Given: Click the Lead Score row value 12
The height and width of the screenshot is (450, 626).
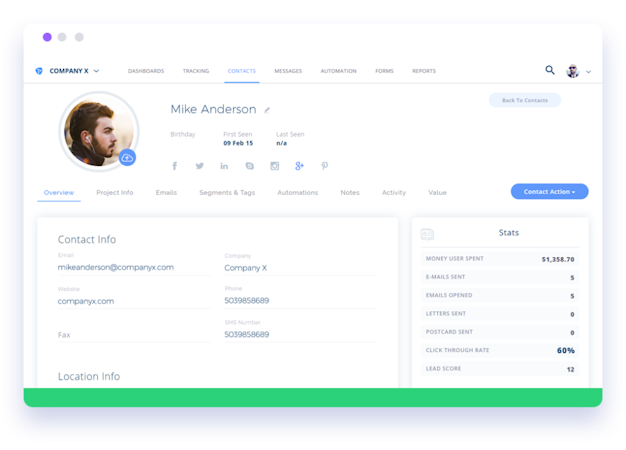Looking at the screenshot, I should click(571, 369).
